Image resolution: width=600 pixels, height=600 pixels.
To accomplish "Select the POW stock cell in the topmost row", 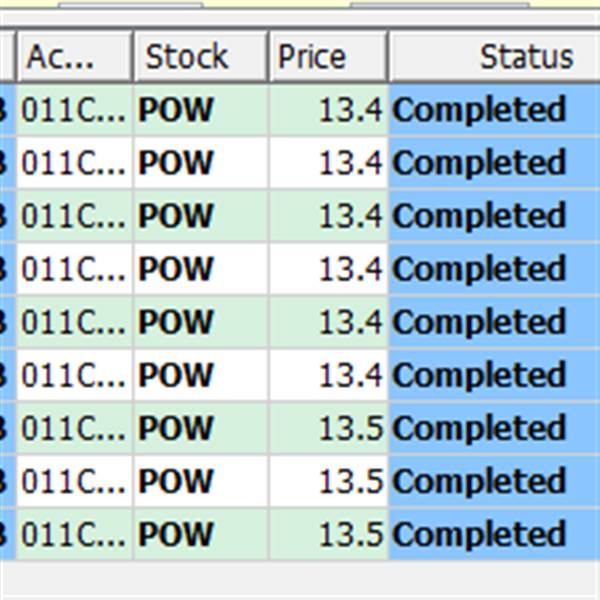I will (x=201, y=110).
